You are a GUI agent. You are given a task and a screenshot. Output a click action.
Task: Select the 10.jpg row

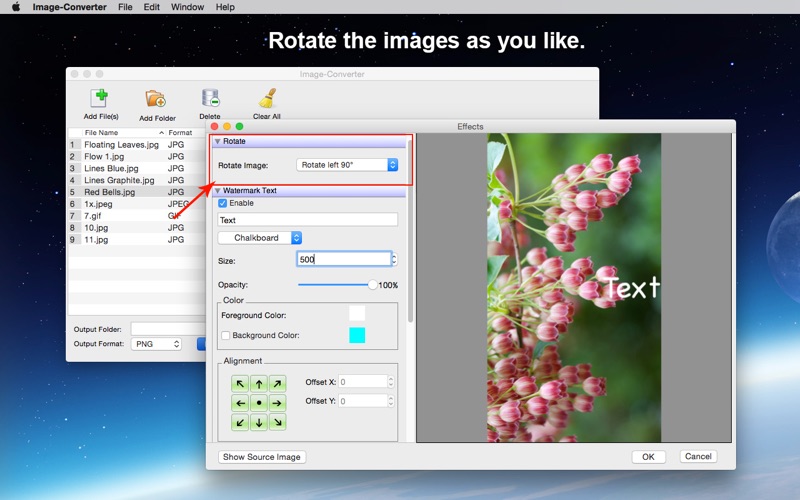[137, 228]
